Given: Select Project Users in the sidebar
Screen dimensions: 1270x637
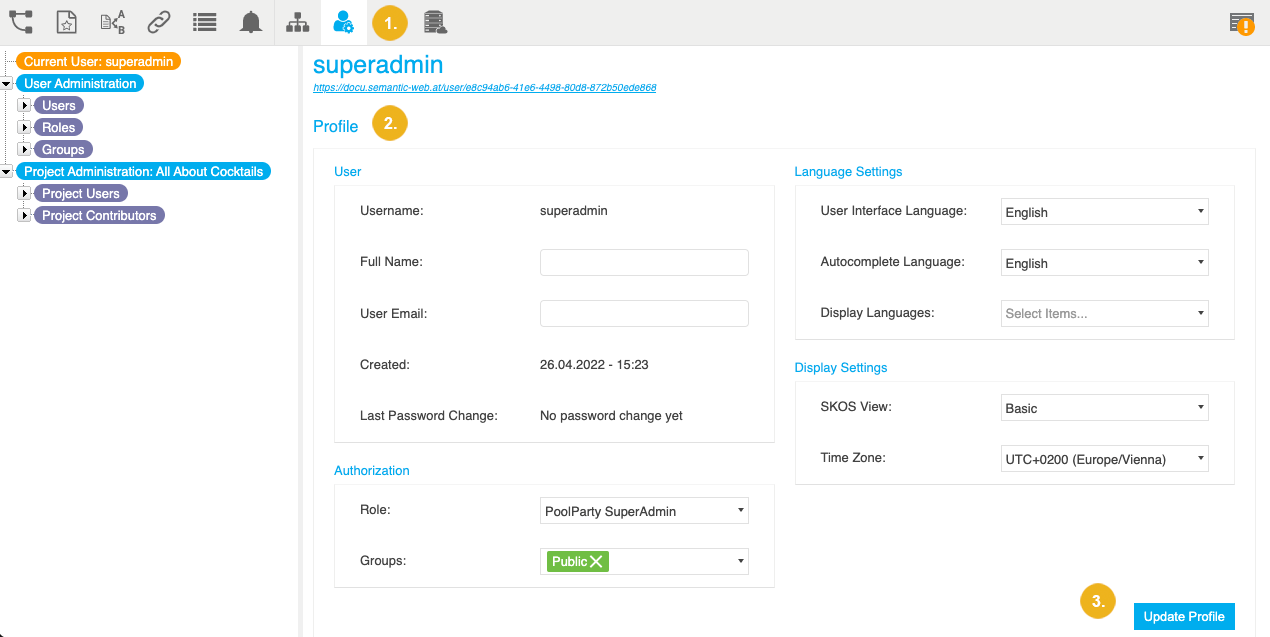Looking at the screenshot, I should 80,193.
